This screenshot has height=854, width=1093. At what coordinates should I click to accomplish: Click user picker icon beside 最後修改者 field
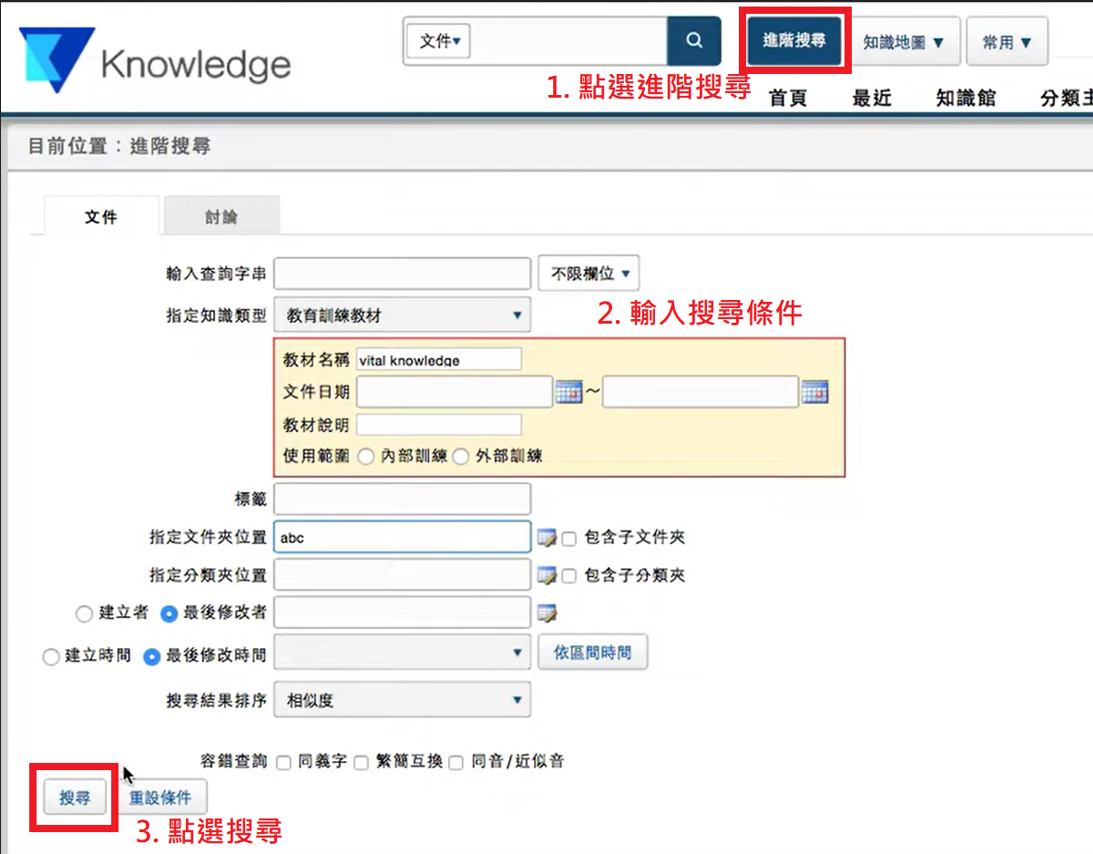(x=546, y=613)
